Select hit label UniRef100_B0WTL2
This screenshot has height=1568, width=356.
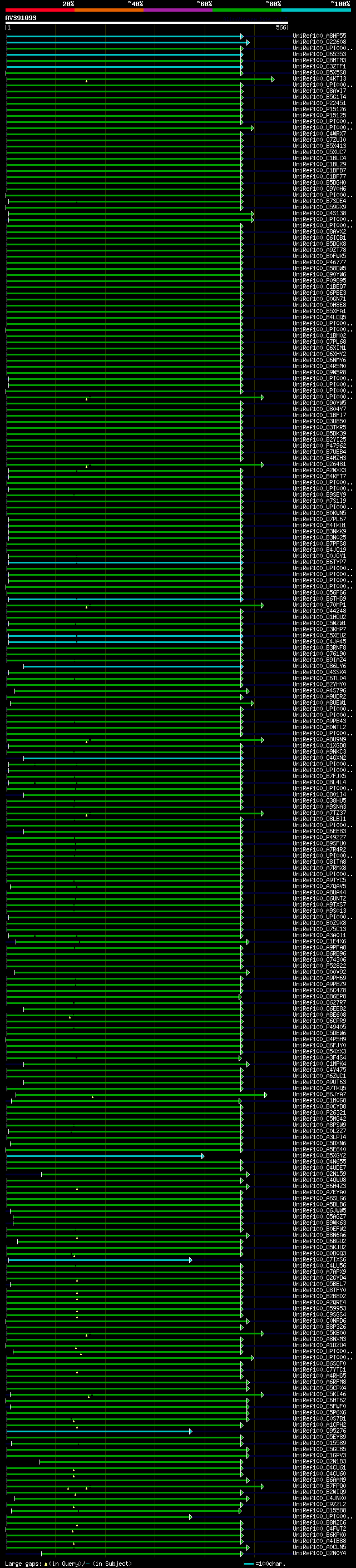(x=319, y=727)
